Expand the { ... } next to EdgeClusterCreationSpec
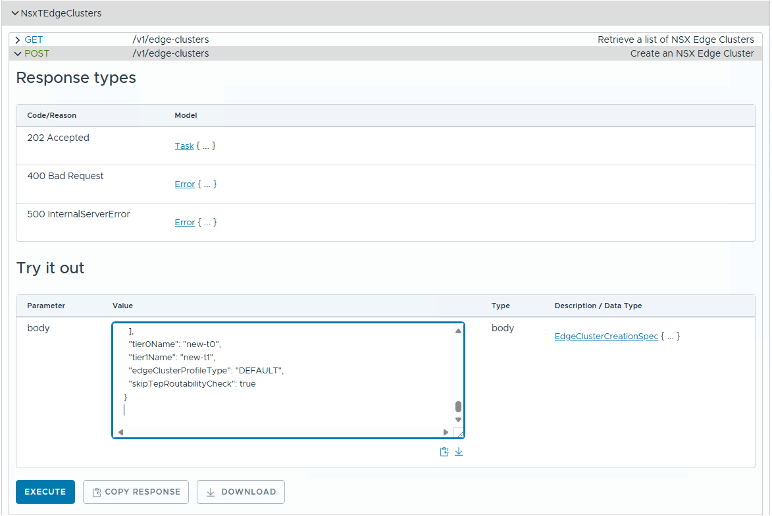The image size is (772, 516). 671,336
